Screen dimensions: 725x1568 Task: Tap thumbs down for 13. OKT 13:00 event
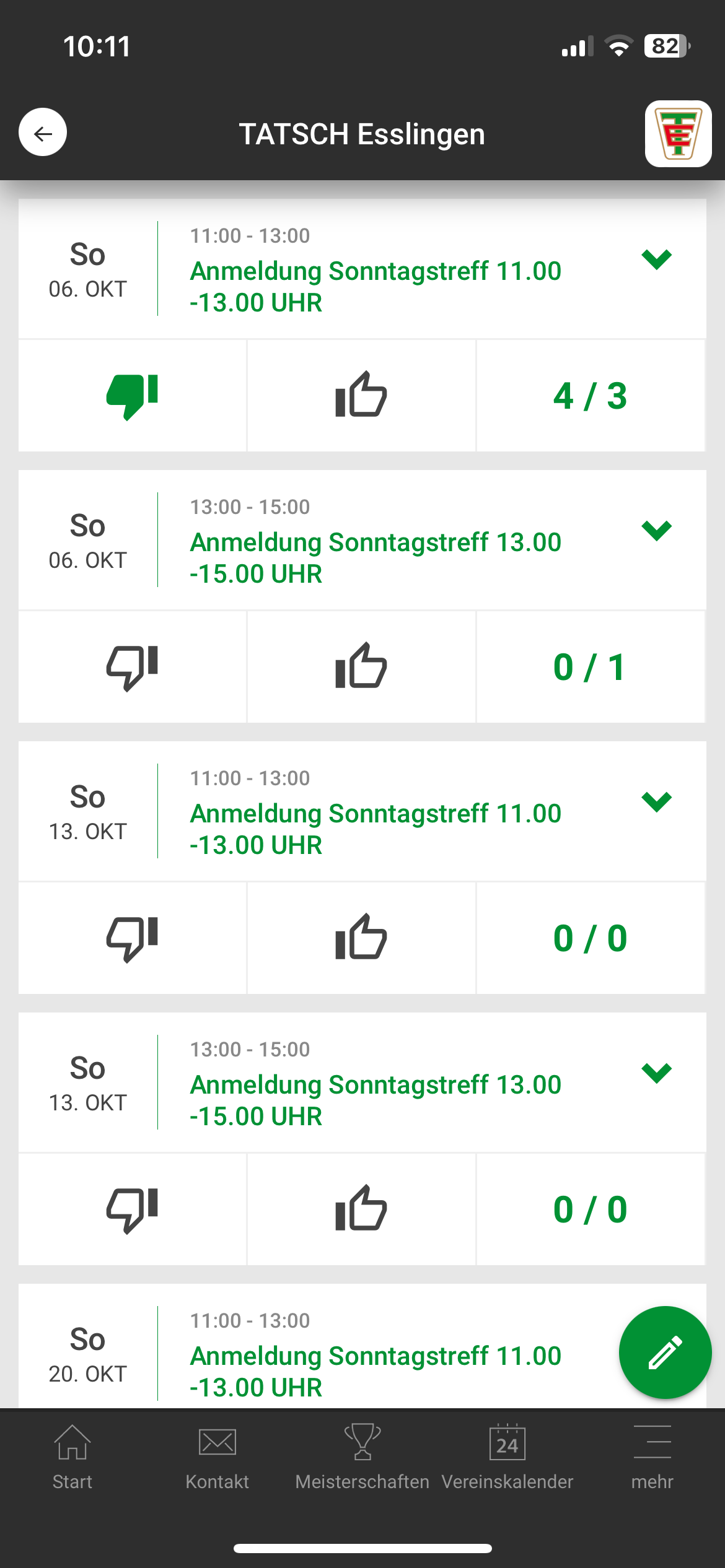coord(132,1209)
